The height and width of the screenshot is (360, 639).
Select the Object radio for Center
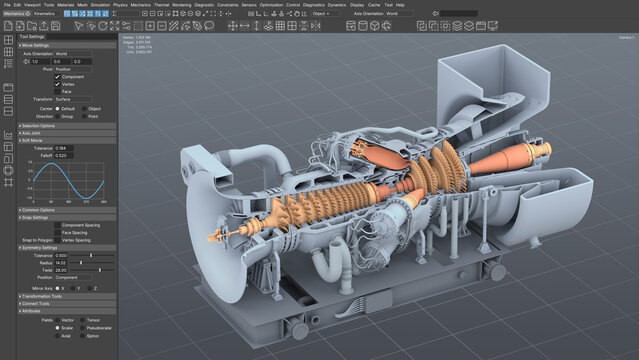[84, 109]
